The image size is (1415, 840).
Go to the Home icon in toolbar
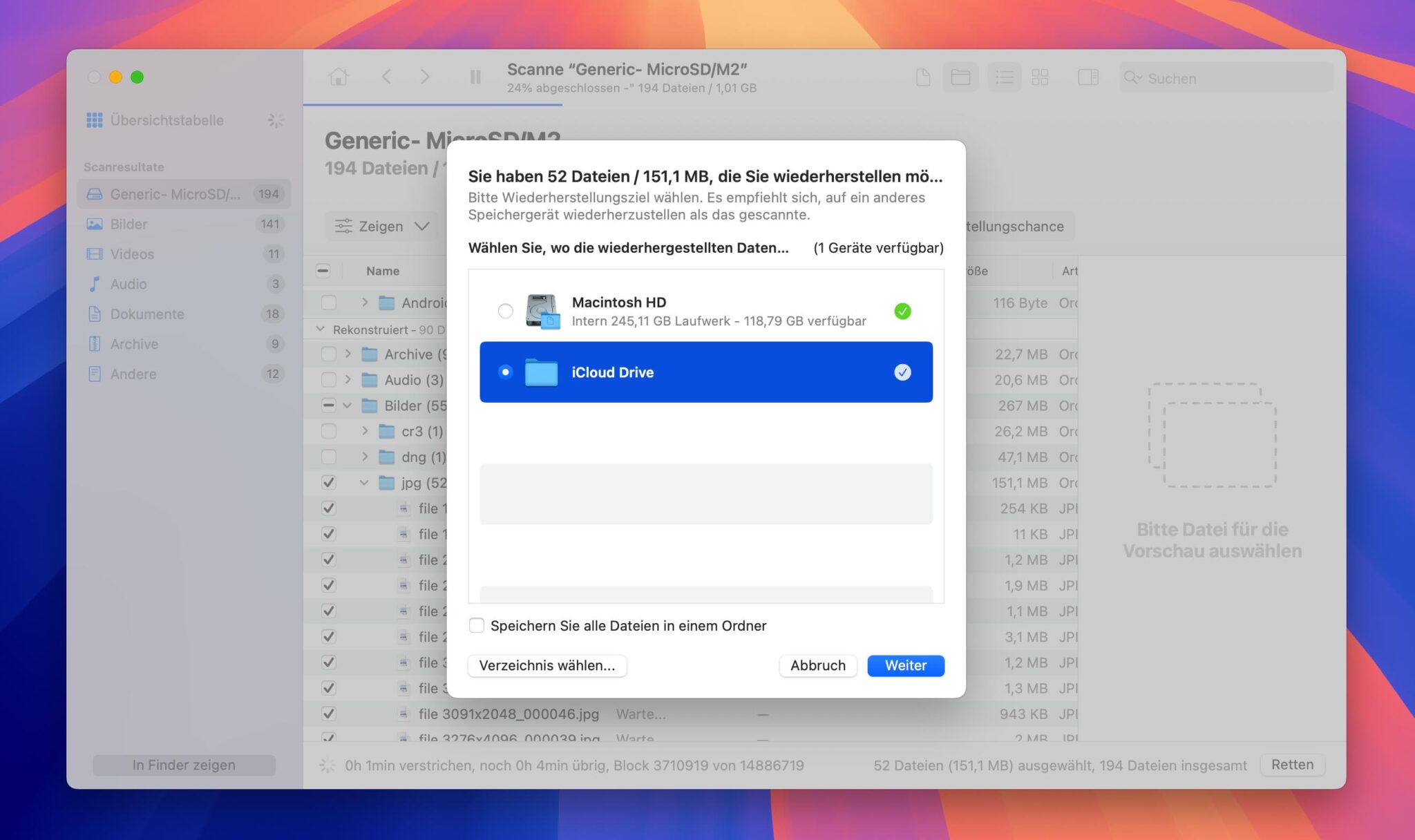pos(339,77)
